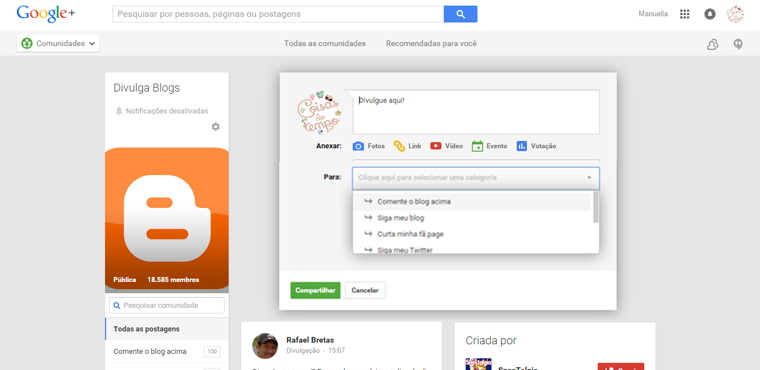This screenshot has height=370, width=760.
Task: Click the Blogger community cover image
Action: coord(167,218)
